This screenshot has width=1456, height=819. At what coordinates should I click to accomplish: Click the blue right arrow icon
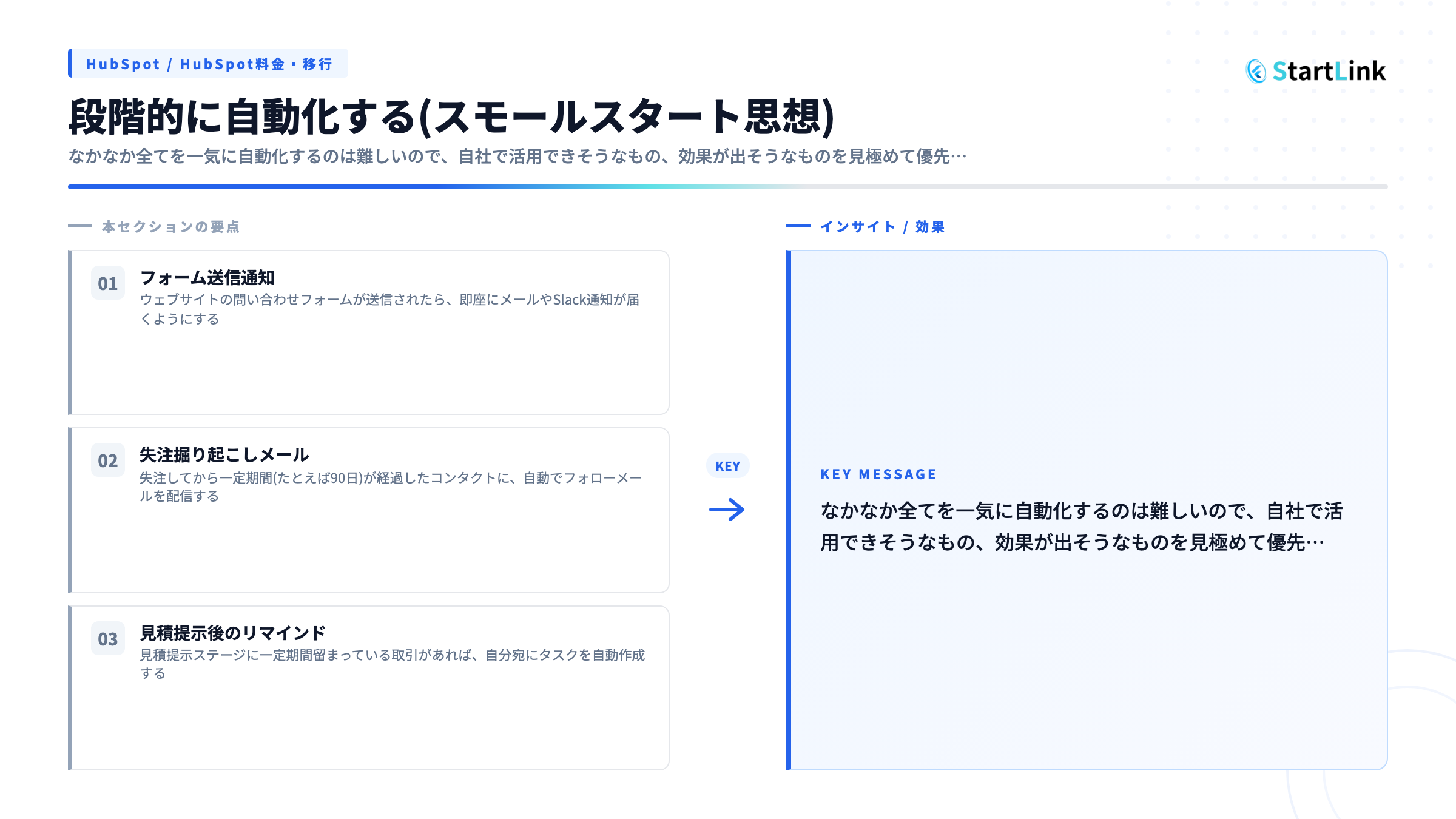pyautogui.click(x=727, y=510)
